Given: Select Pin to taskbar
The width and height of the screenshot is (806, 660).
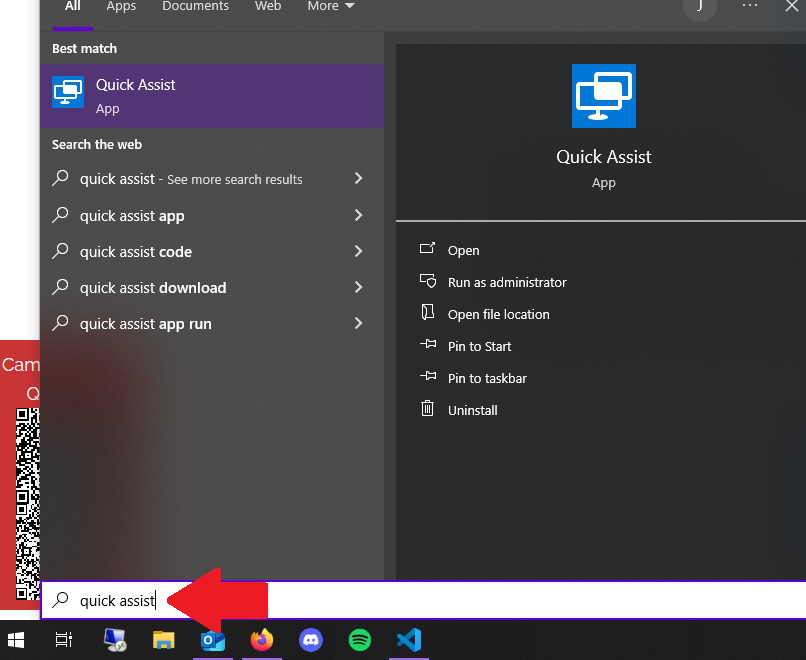Looking at the screenshot, I should [486, 378].
